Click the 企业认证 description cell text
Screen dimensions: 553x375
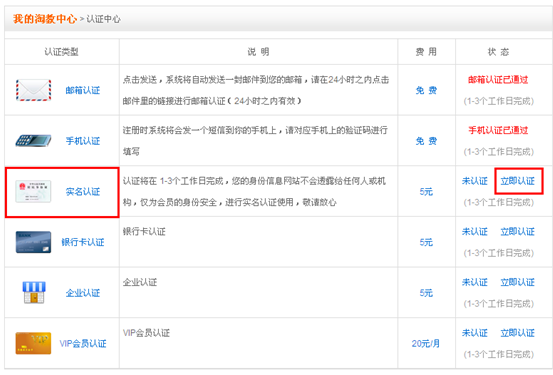pyautogui.click(x=140, y=282)
